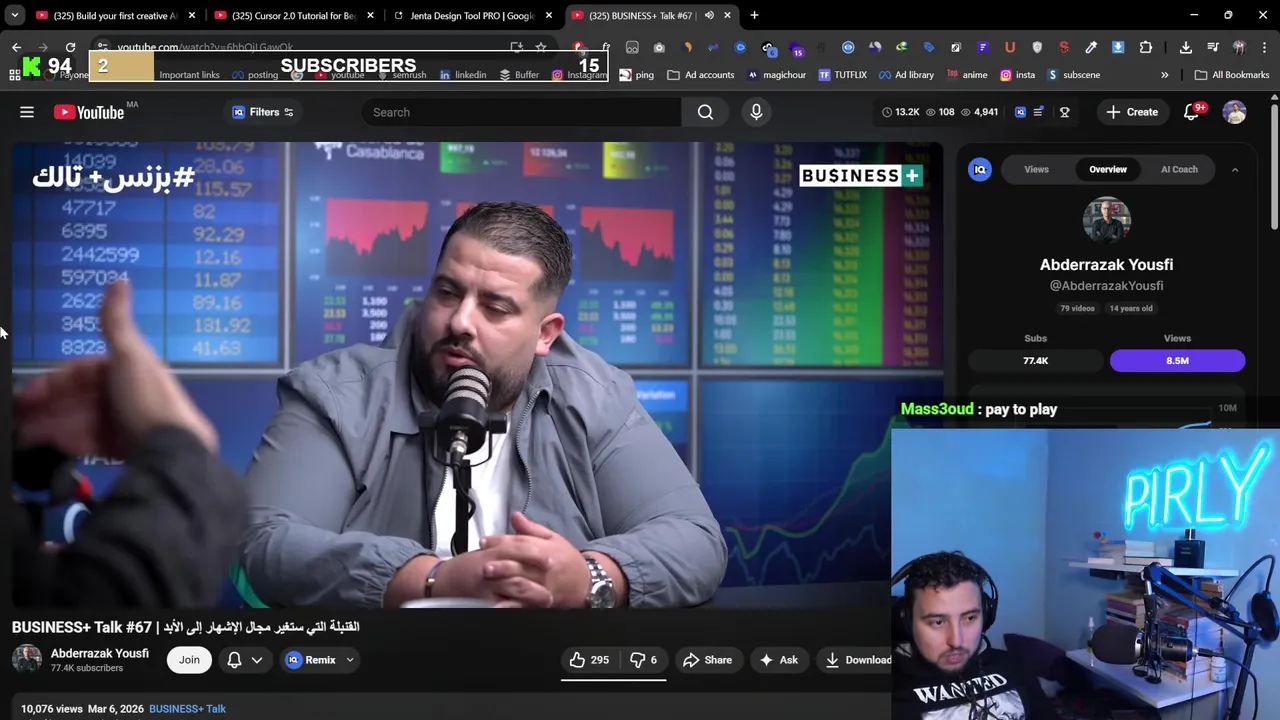Click the eyedropper extension icon
The image size is (1280, 720).
1091,47
